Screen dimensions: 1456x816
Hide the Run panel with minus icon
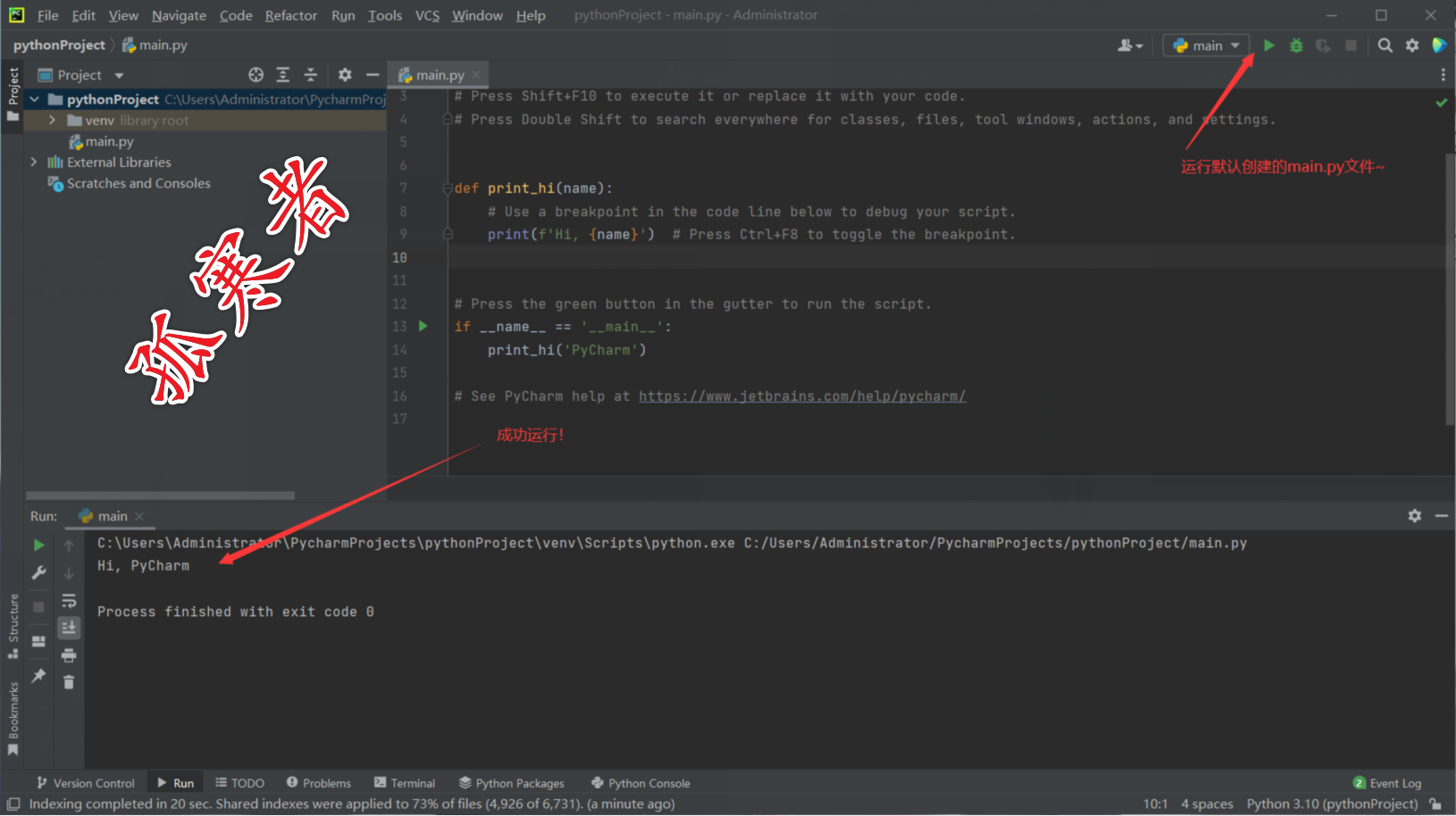[1442, 515]
